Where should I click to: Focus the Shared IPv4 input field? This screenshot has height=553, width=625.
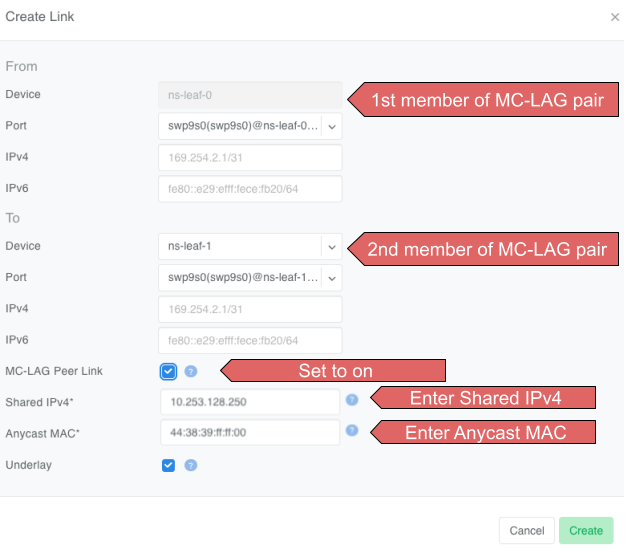(250, 402)
